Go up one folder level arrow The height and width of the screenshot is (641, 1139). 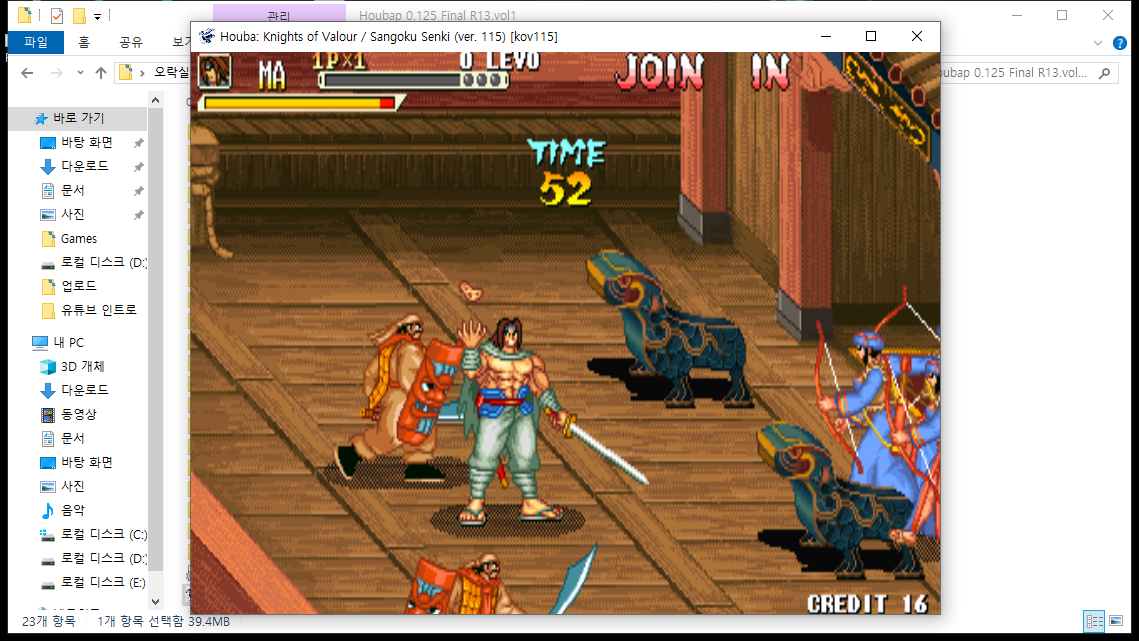[x=101, y=73]
